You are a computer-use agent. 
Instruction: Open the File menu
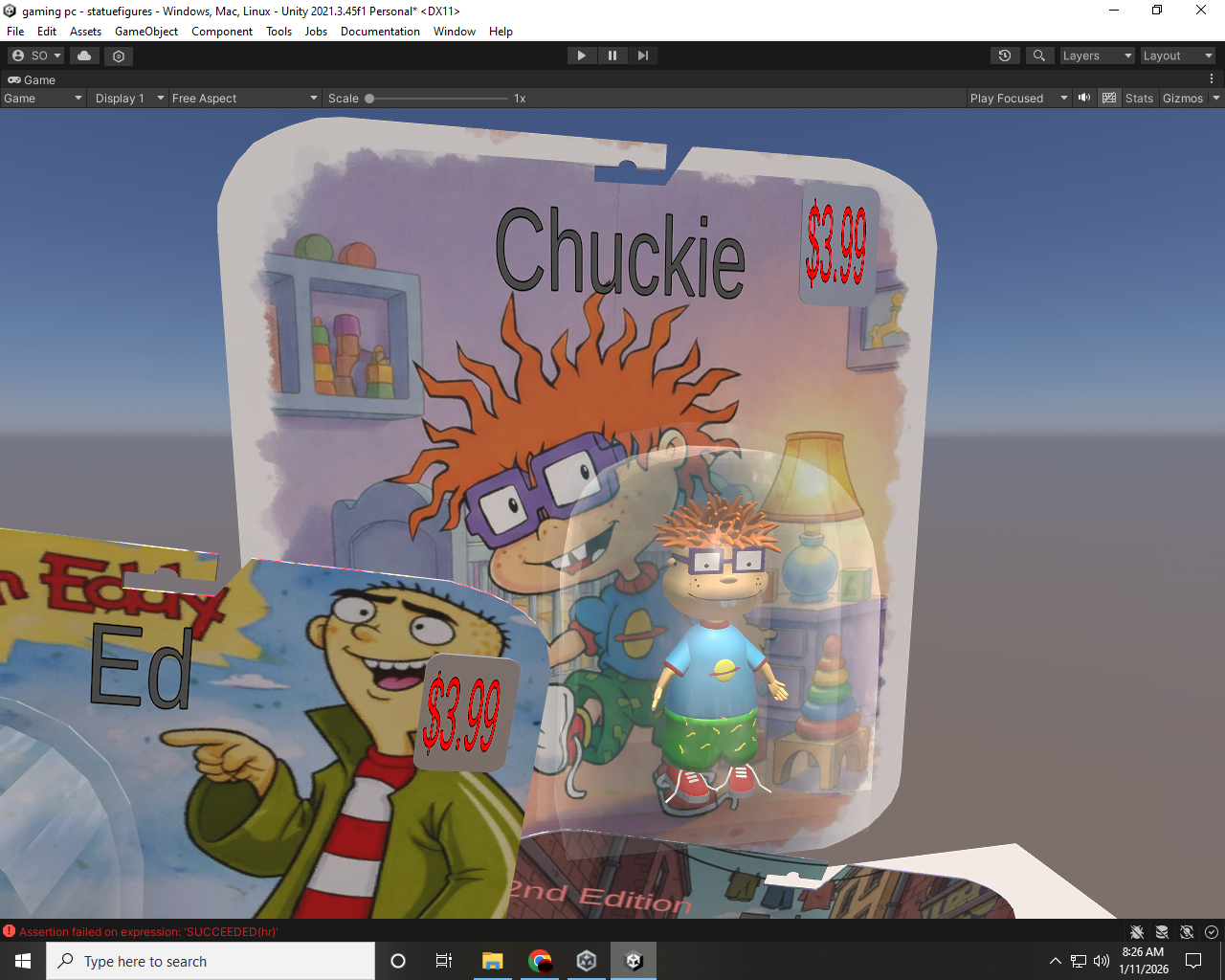coord(16,31)
